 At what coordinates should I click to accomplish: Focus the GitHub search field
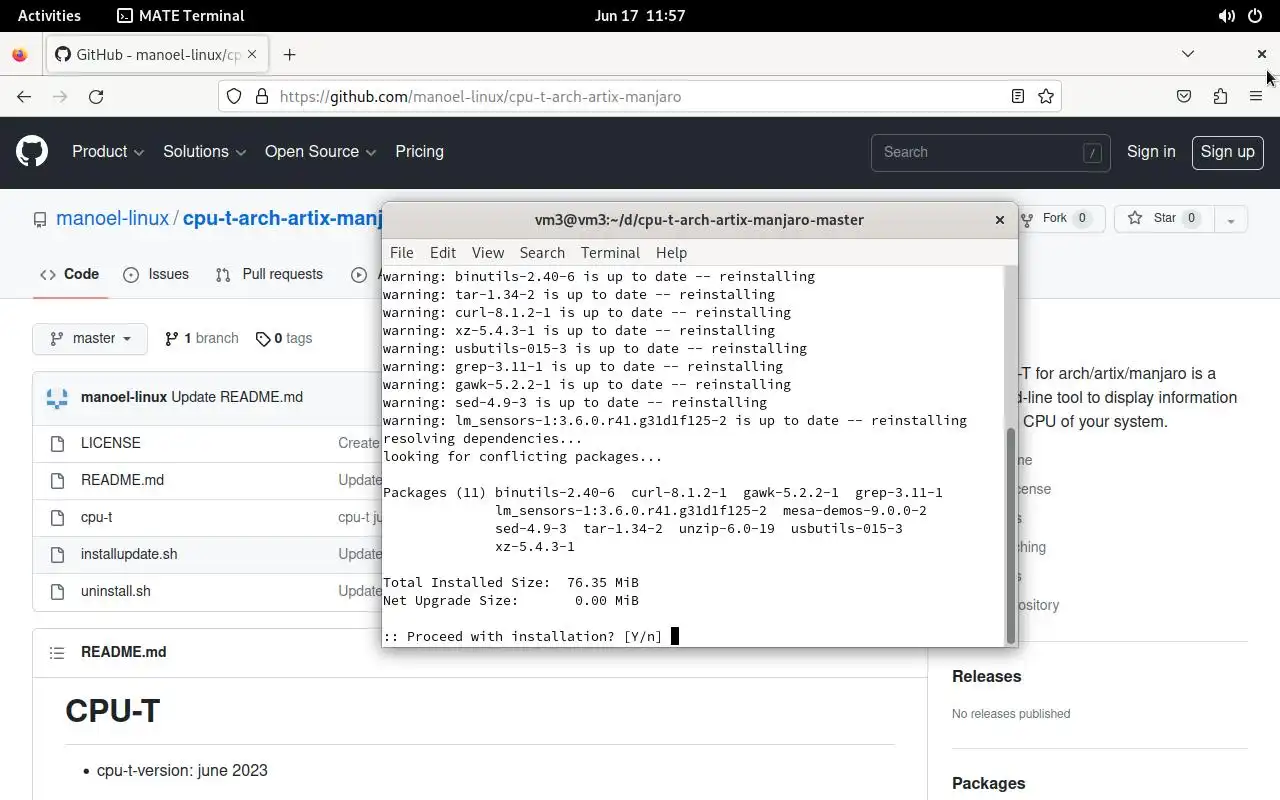[990, 153]
